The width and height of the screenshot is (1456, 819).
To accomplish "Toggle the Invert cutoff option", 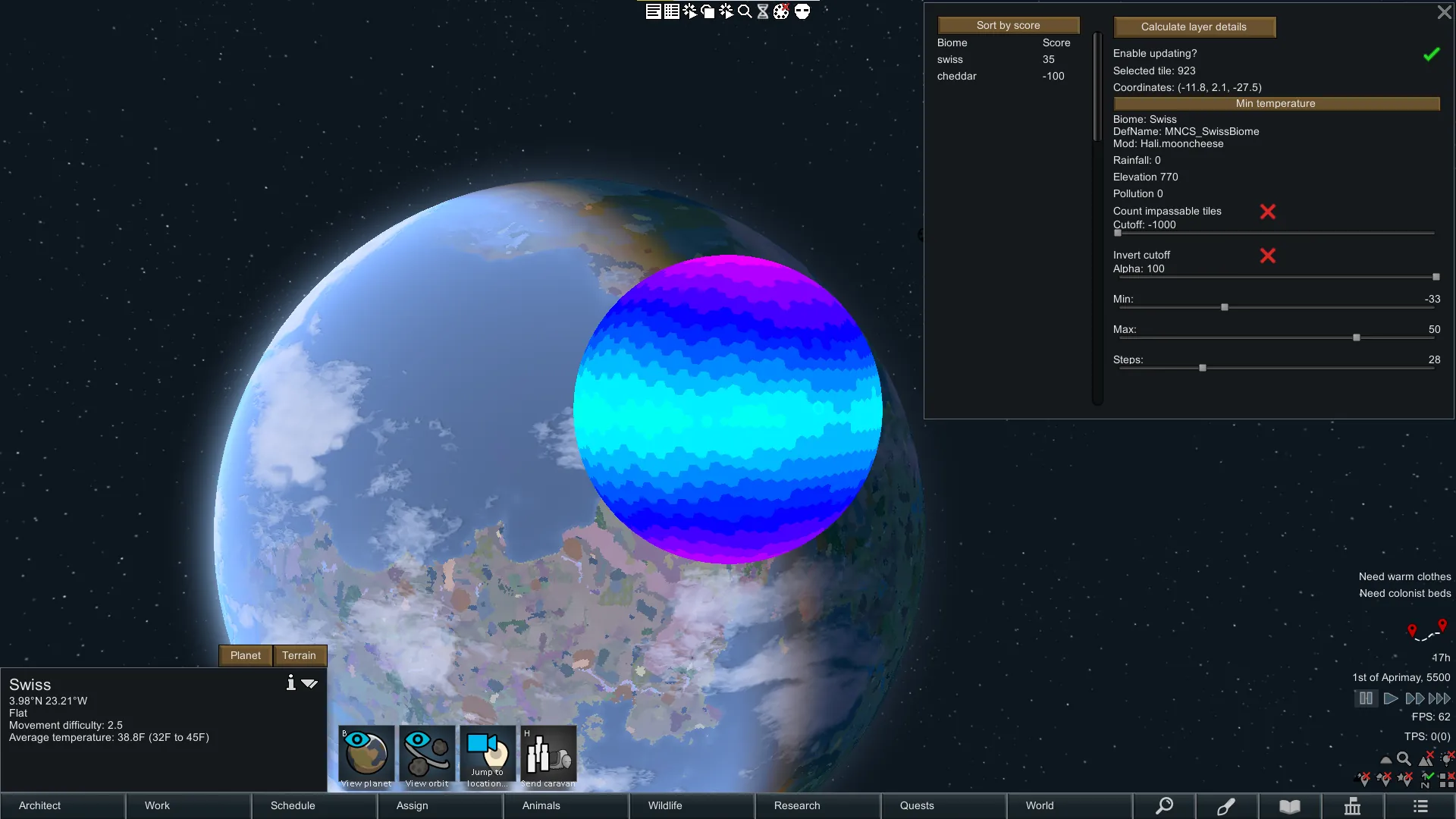I will pyautogui.click(x=1267, y=256).
